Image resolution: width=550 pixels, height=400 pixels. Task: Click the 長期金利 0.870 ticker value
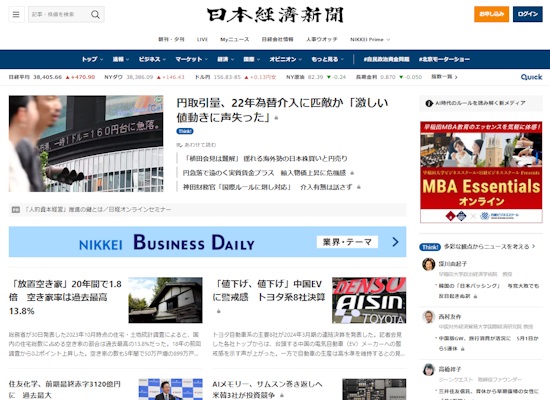388,77
